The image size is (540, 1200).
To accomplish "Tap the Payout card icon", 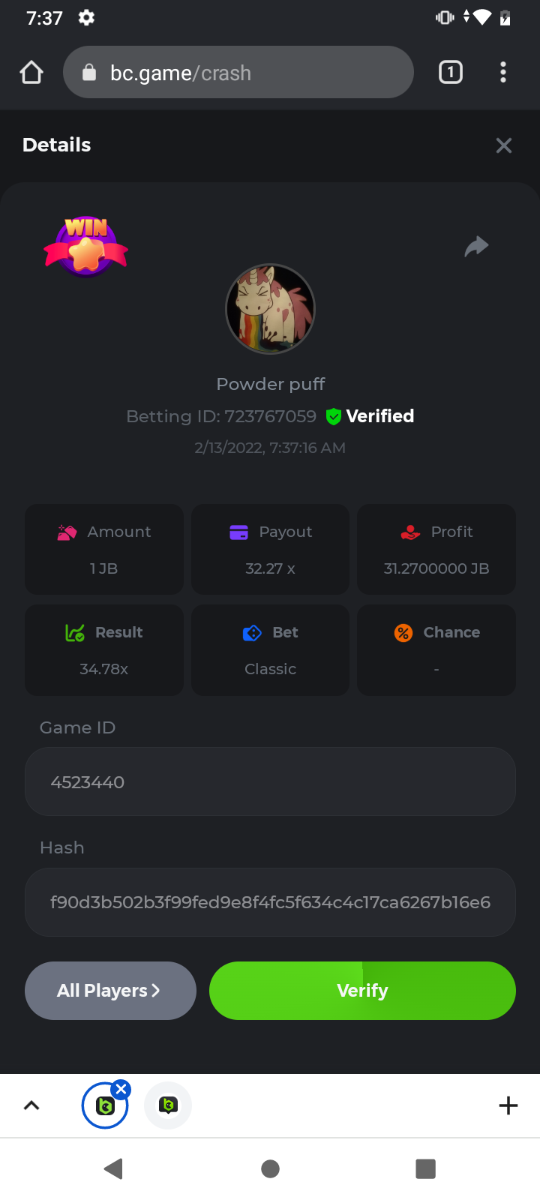I will tap(239, 532).
